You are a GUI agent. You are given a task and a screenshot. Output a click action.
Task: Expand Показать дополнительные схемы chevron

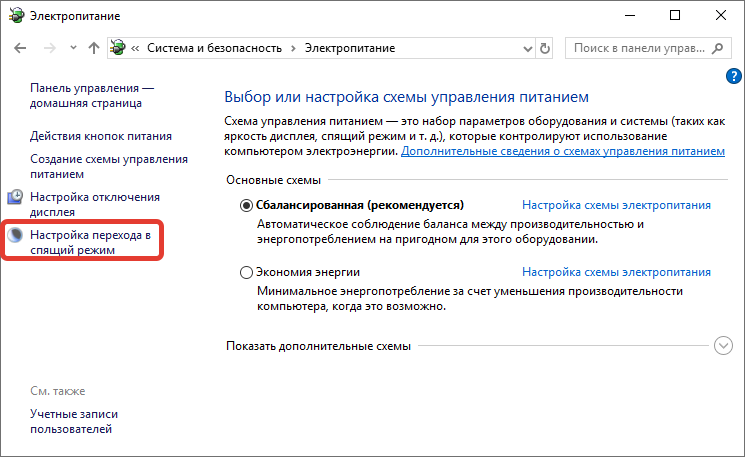[723, 346]
